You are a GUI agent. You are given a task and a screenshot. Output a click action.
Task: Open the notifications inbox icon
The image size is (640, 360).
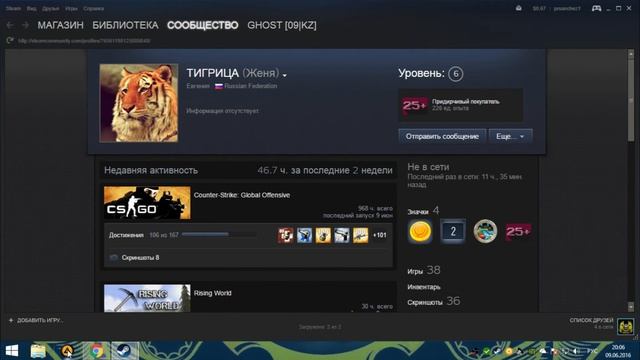518,8
